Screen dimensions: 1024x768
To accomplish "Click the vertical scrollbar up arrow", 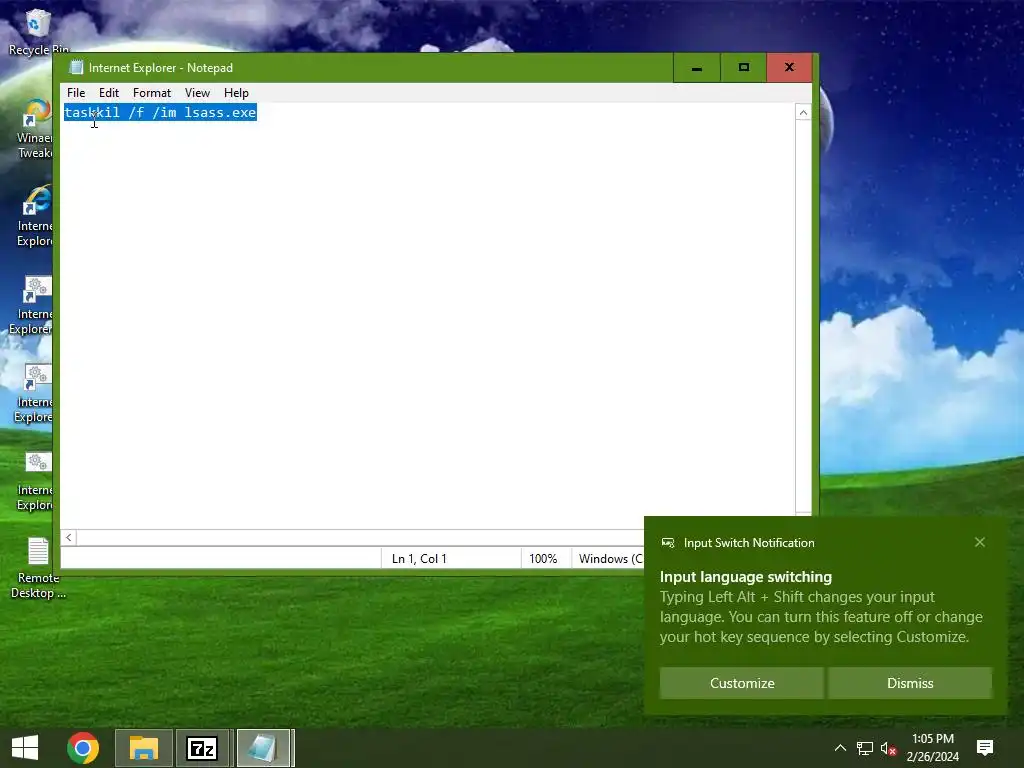I will 803,112.
